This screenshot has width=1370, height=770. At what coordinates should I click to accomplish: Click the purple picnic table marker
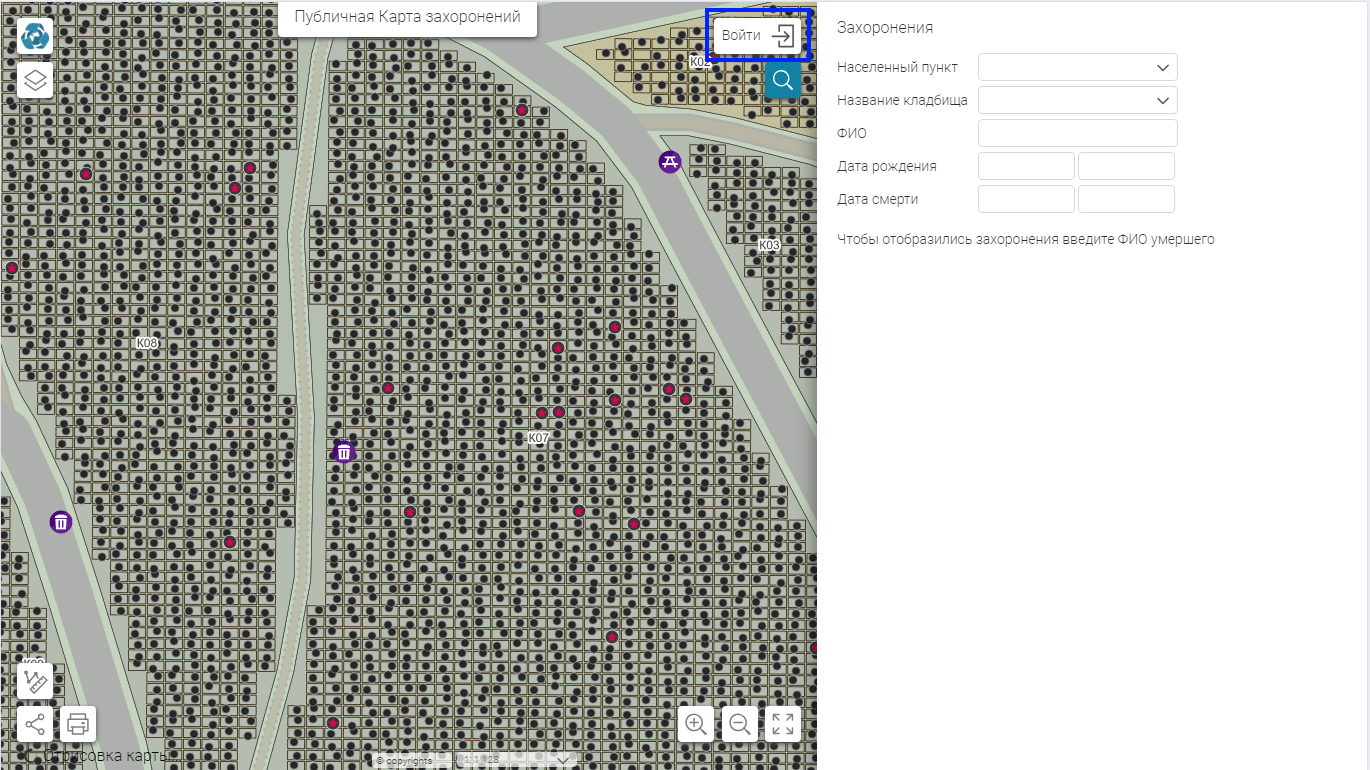[670, 161]
